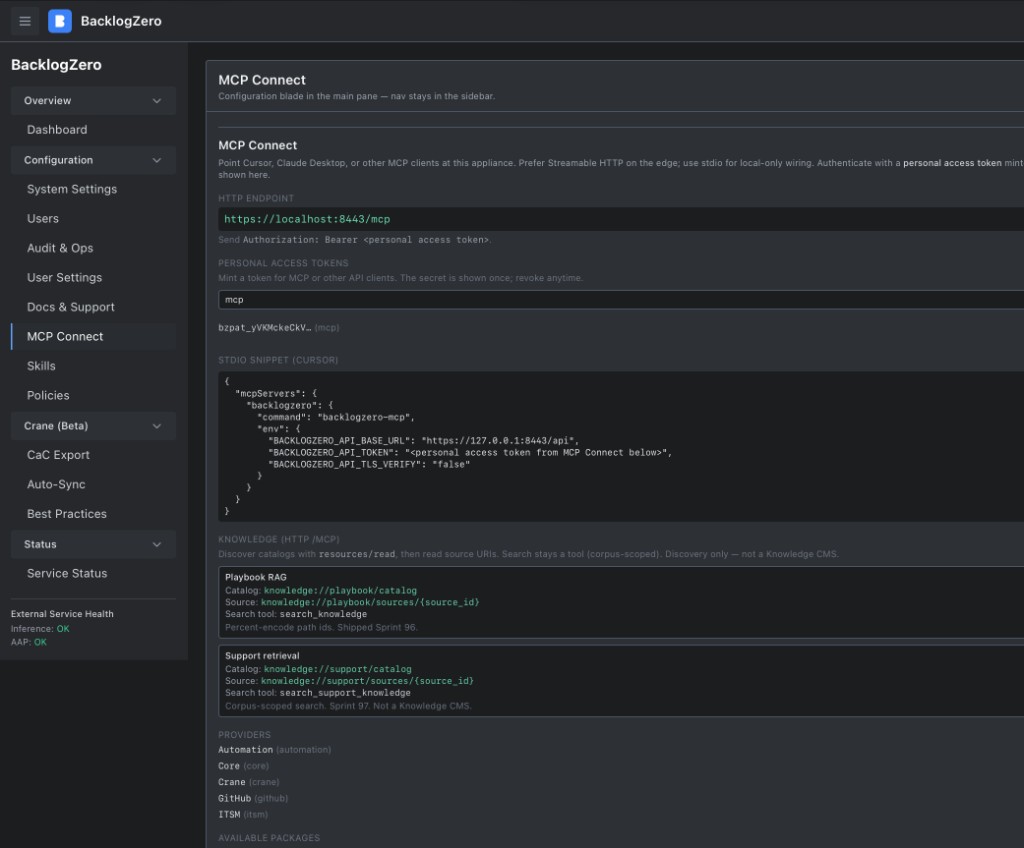Open System Settings in sidebar
Screen dimensions: 1024x848
93,189
